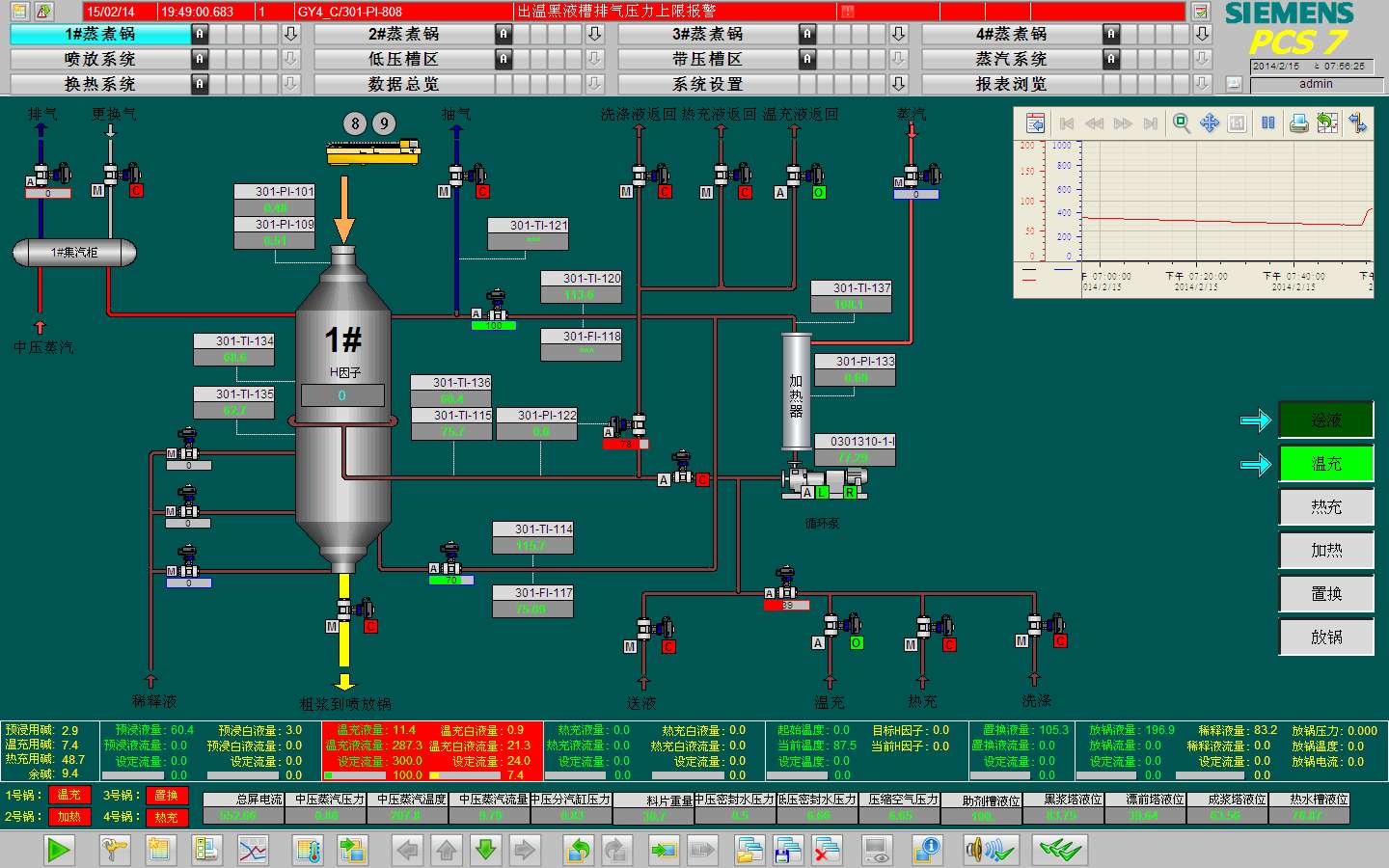Click the 置换 step button
Screen dimensions: 1389x868
[1326, 593]
